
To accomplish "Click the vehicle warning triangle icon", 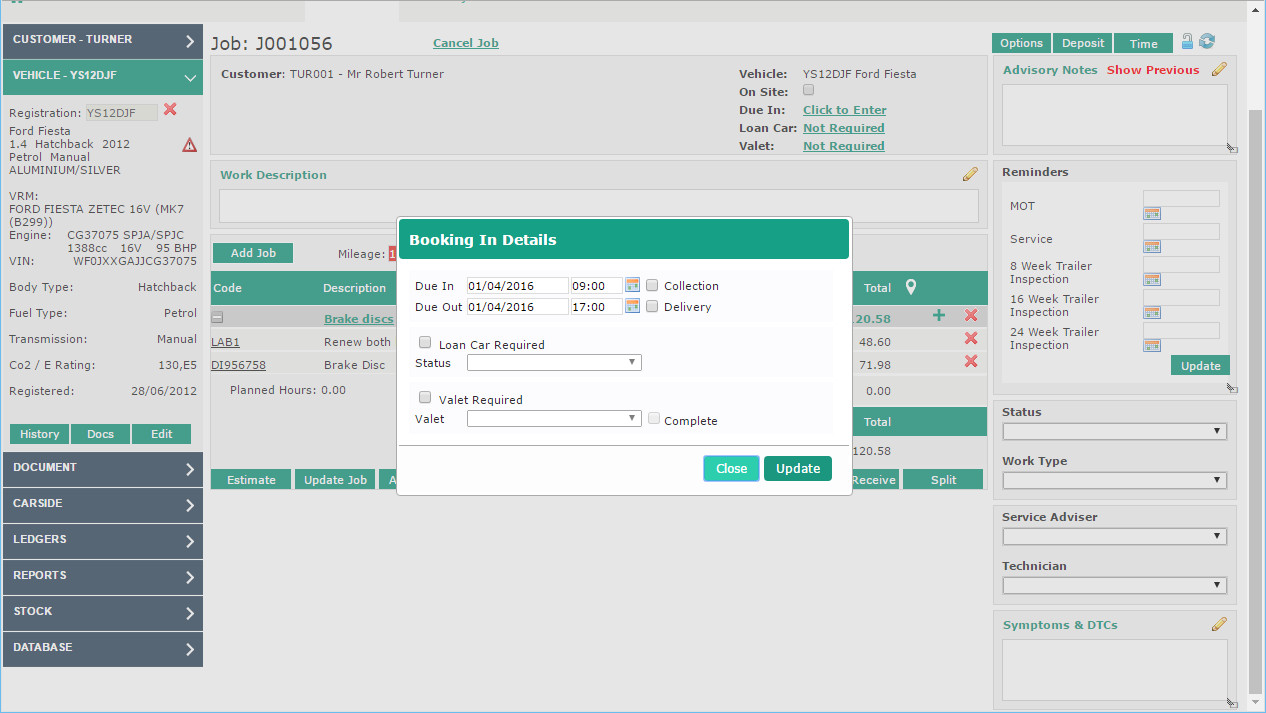I will coord(189,145).
